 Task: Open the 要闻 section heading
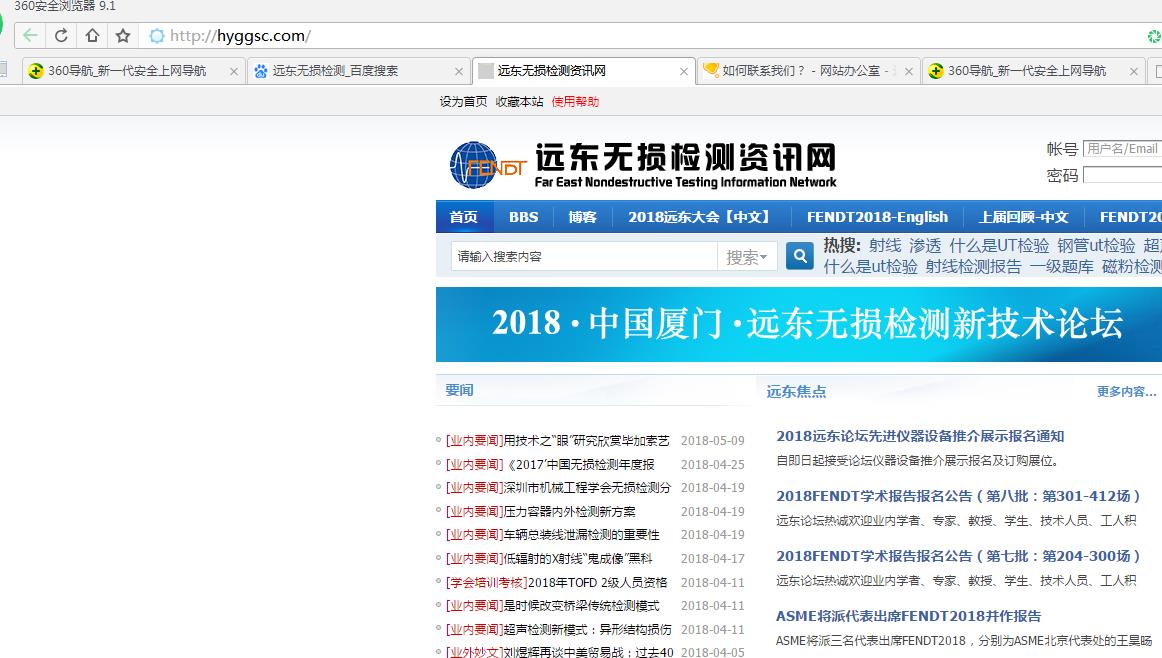459,391
